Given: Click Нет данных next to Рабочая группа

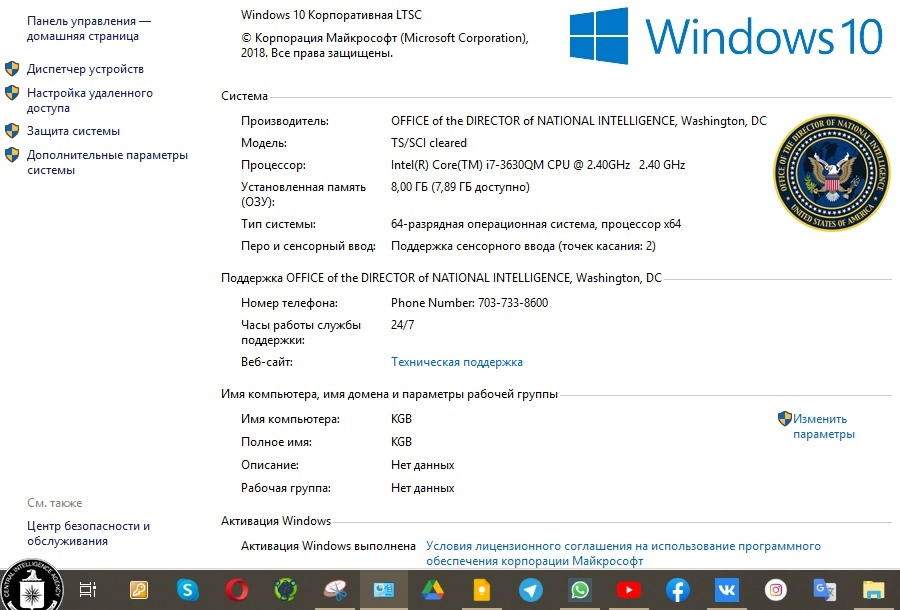Looking at the screenshot, I should click(422, 488).
